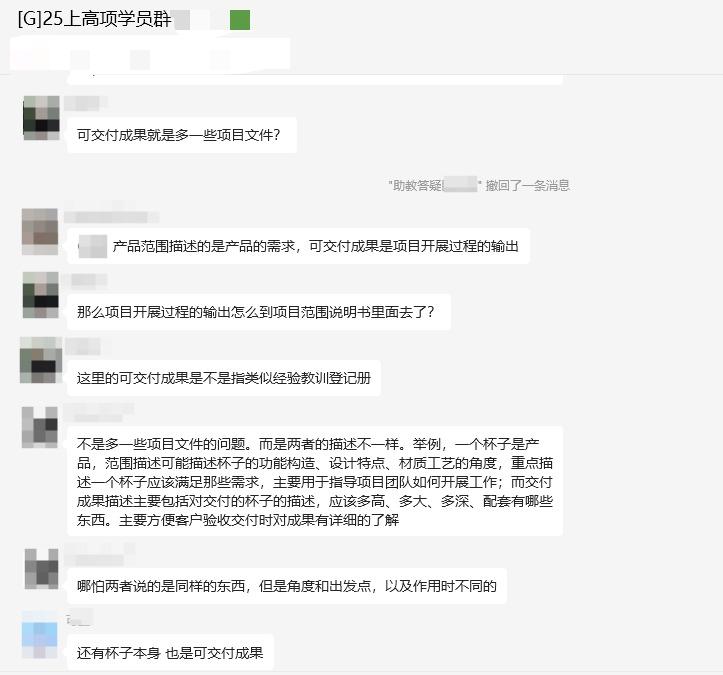Click avatar beside 经验教训登记册 message
723x675 pixels.
pyautogui.click(x=41, y=360)
